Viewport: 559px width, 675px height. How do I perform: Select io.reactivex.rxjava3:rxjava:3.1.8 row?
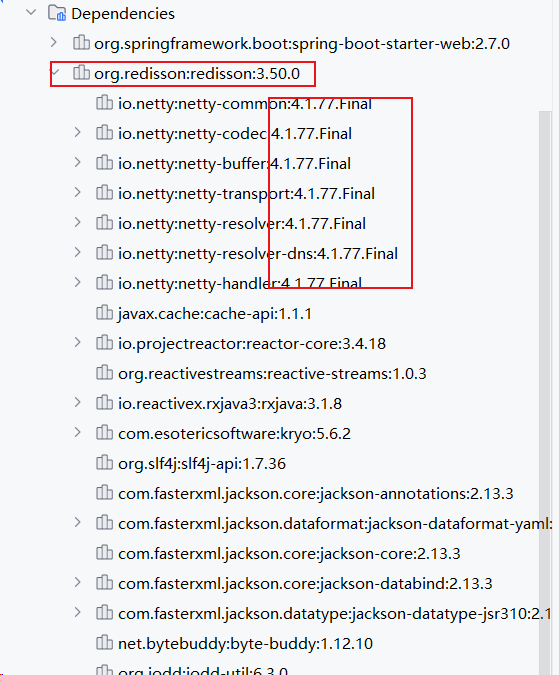230,404
